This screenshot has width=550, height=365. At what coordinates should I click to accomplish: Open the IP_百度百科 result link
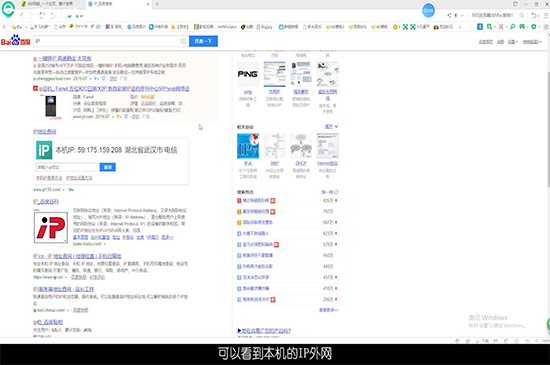[46, 202]
